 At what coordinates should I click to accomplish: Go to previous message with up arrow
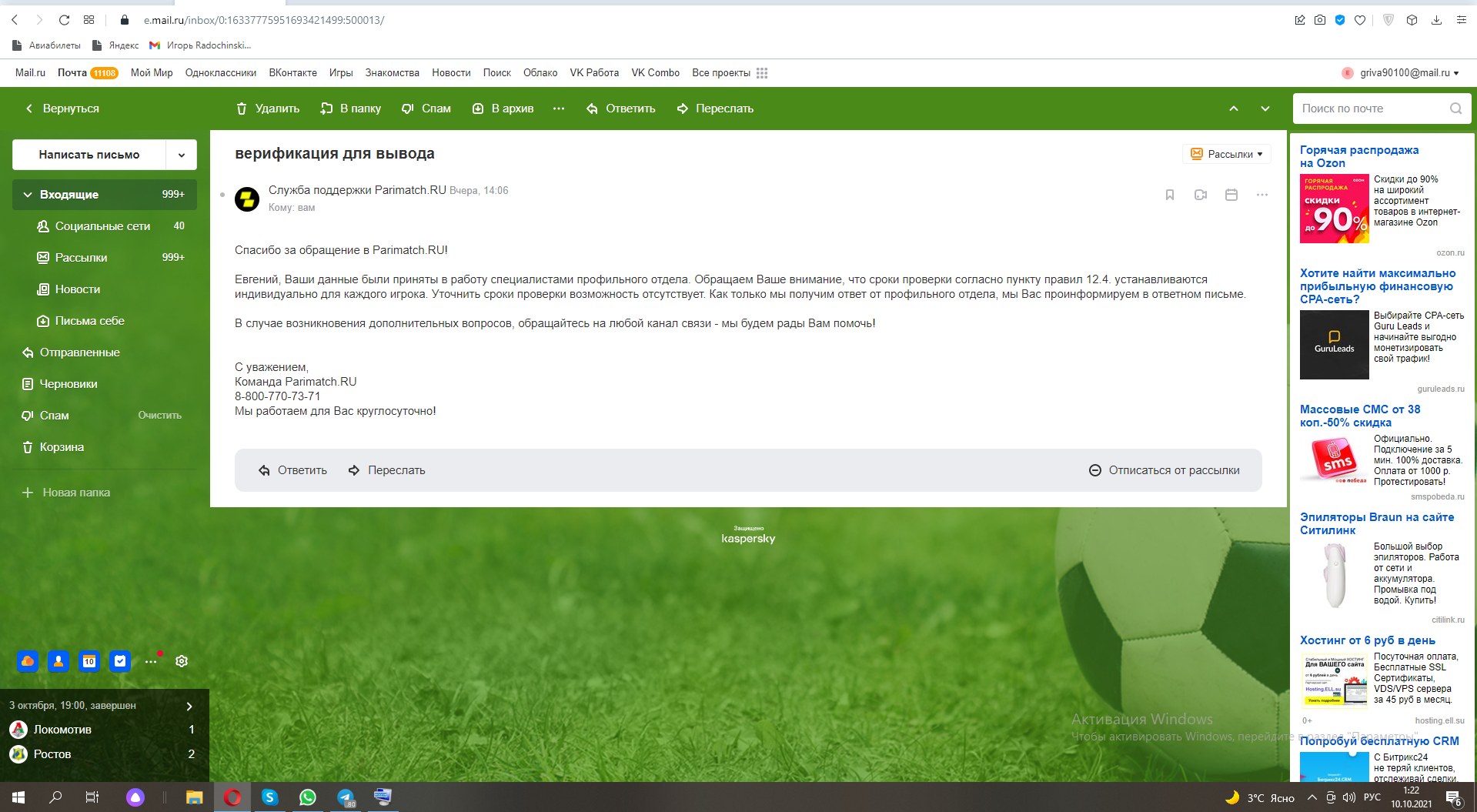[1233, 109]
